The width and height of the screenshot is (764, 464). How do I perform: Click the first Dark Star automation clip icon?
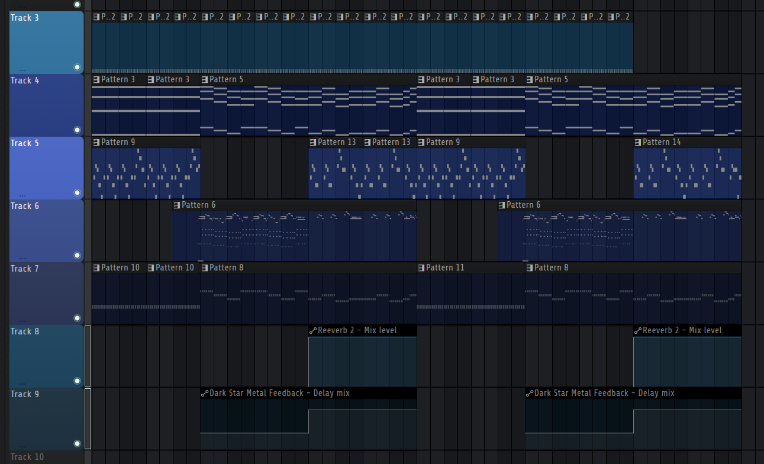[x=205, y=393]
